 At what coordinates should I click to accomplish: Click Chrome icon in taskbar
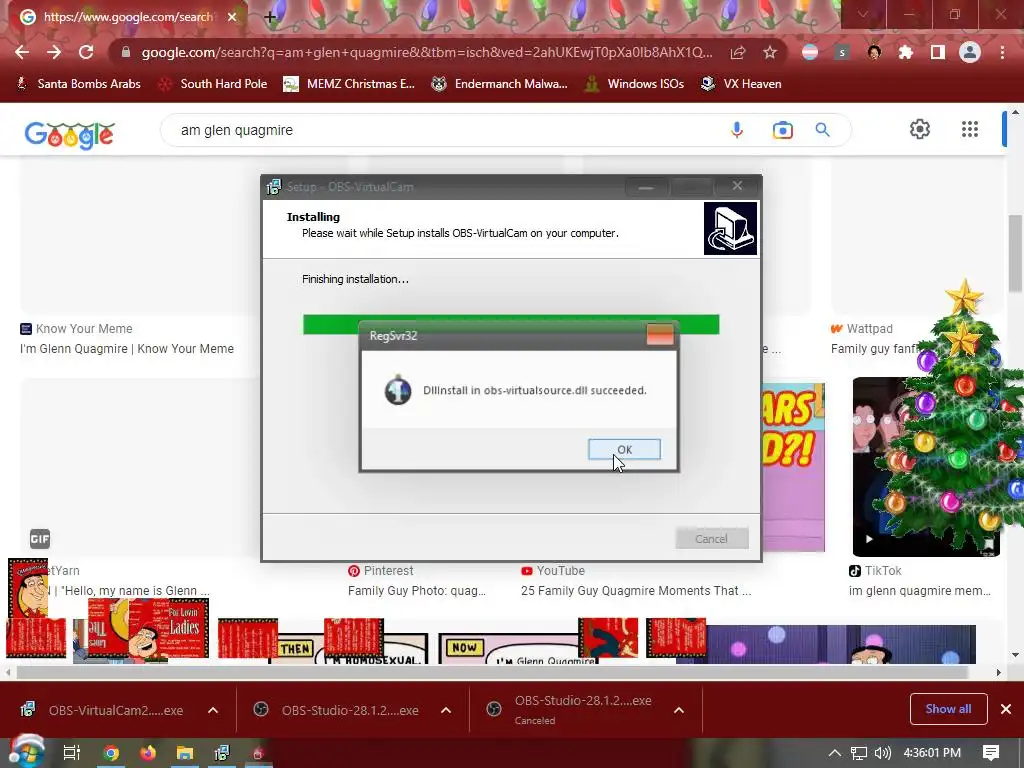(x=111, y=754)
